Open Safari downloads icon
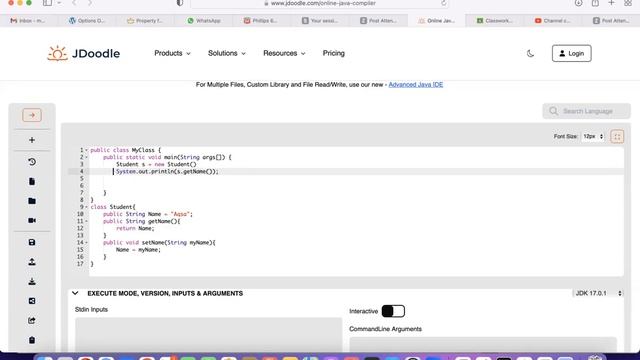Image resolution: width=640 pixels, height=360 pixels. [x=578, y=3]
